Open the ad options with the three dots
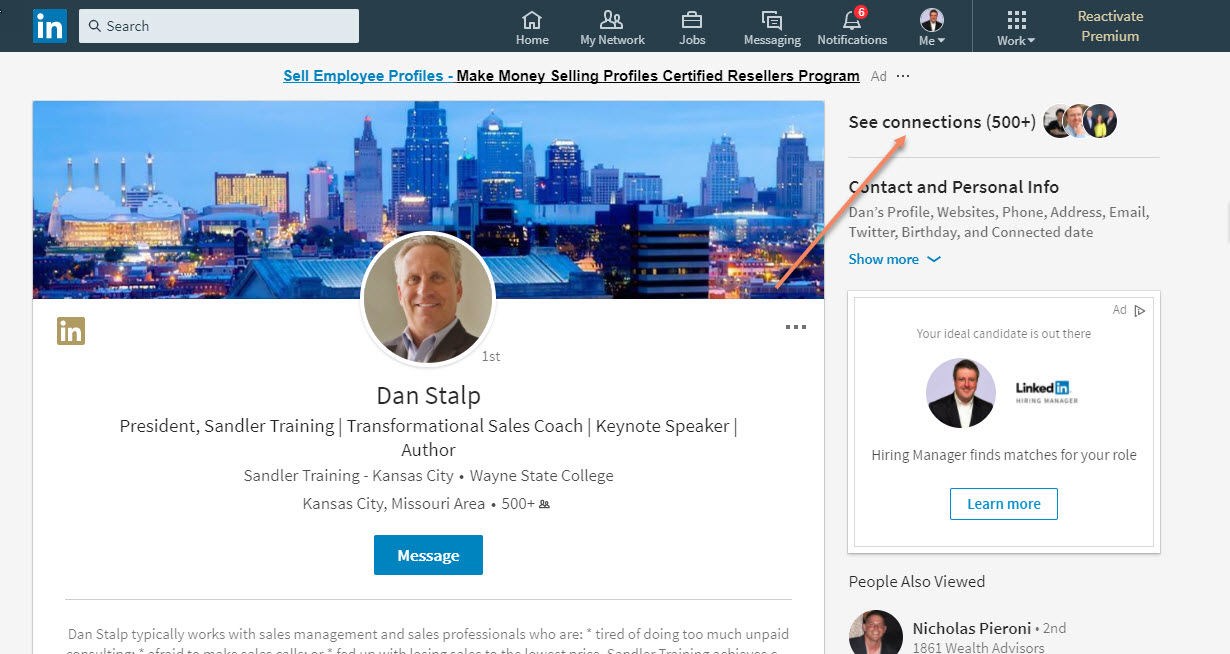This screenshot has height=654, width=1230. [903, 76]
